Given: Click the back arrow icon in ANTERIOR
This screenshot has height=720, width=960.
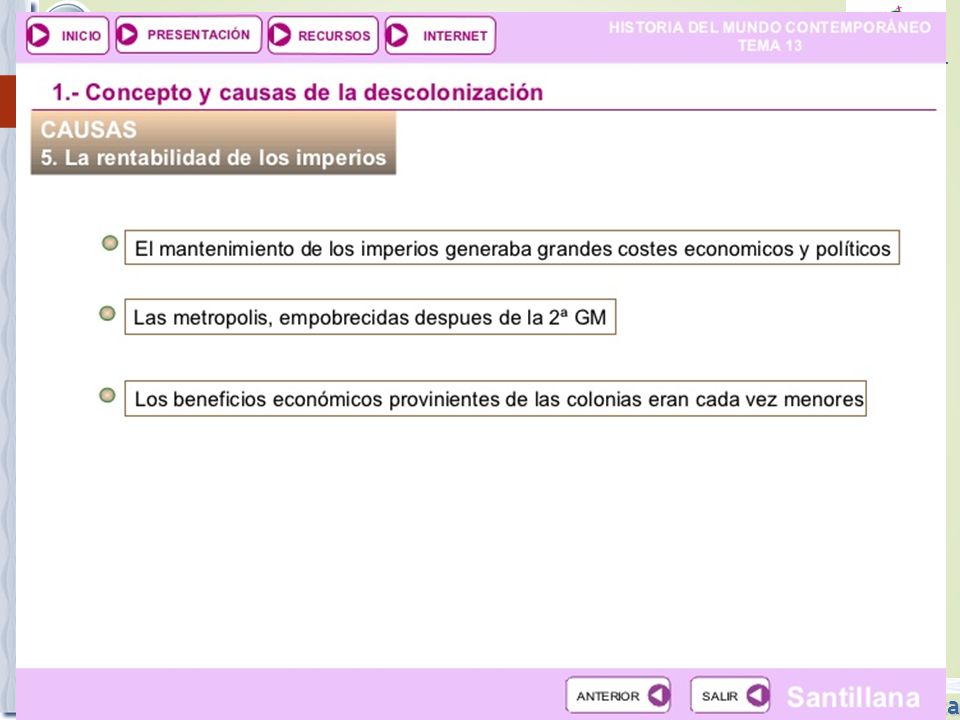Looking at the screenshot, I should 659,695.
